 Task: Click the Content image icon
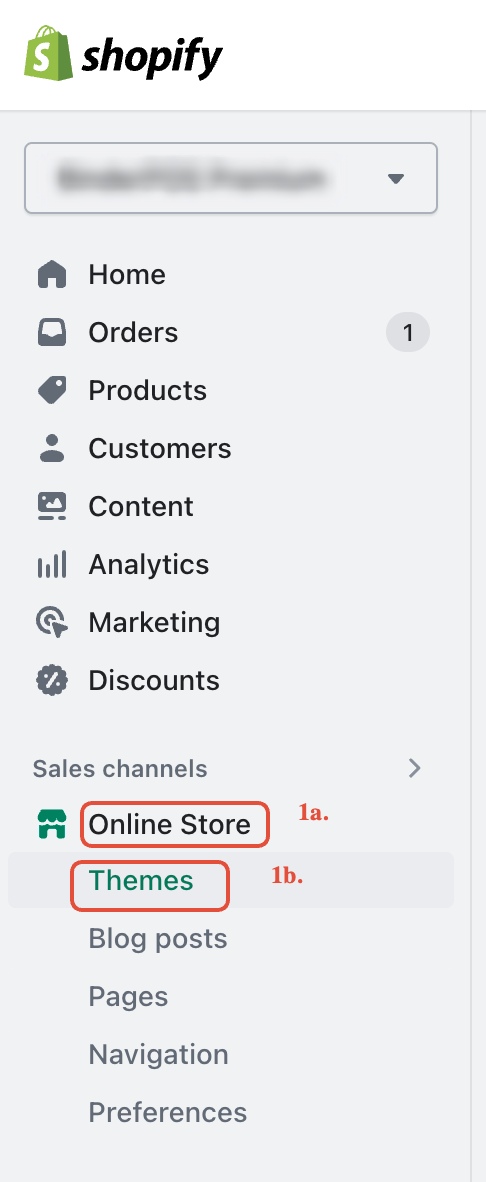coord(52,507)
